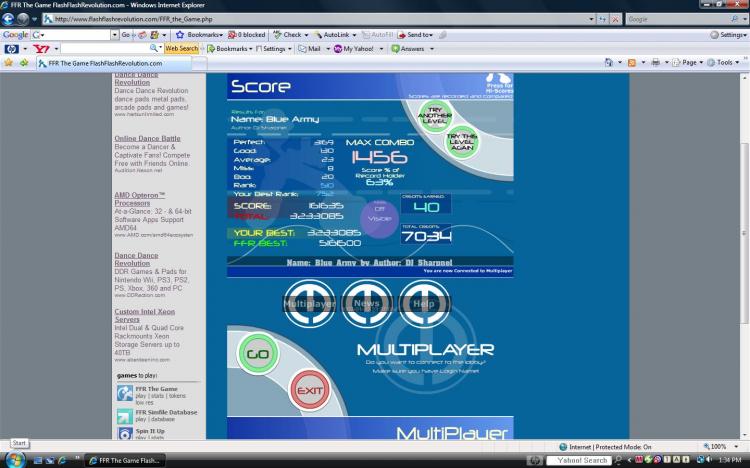Click the Help round icon
Image resolution: width=750 pixels, height=468 pixels.
424,301
